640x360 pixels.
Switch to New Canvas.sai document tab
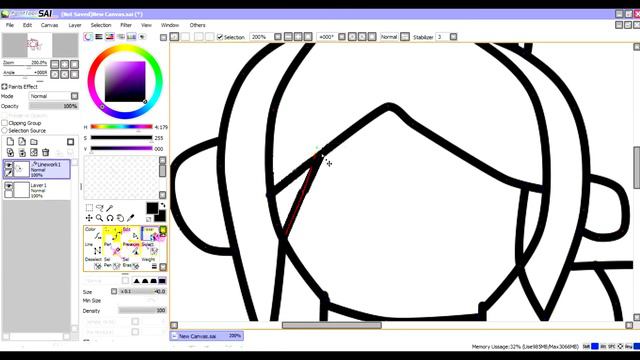[207, 336]
